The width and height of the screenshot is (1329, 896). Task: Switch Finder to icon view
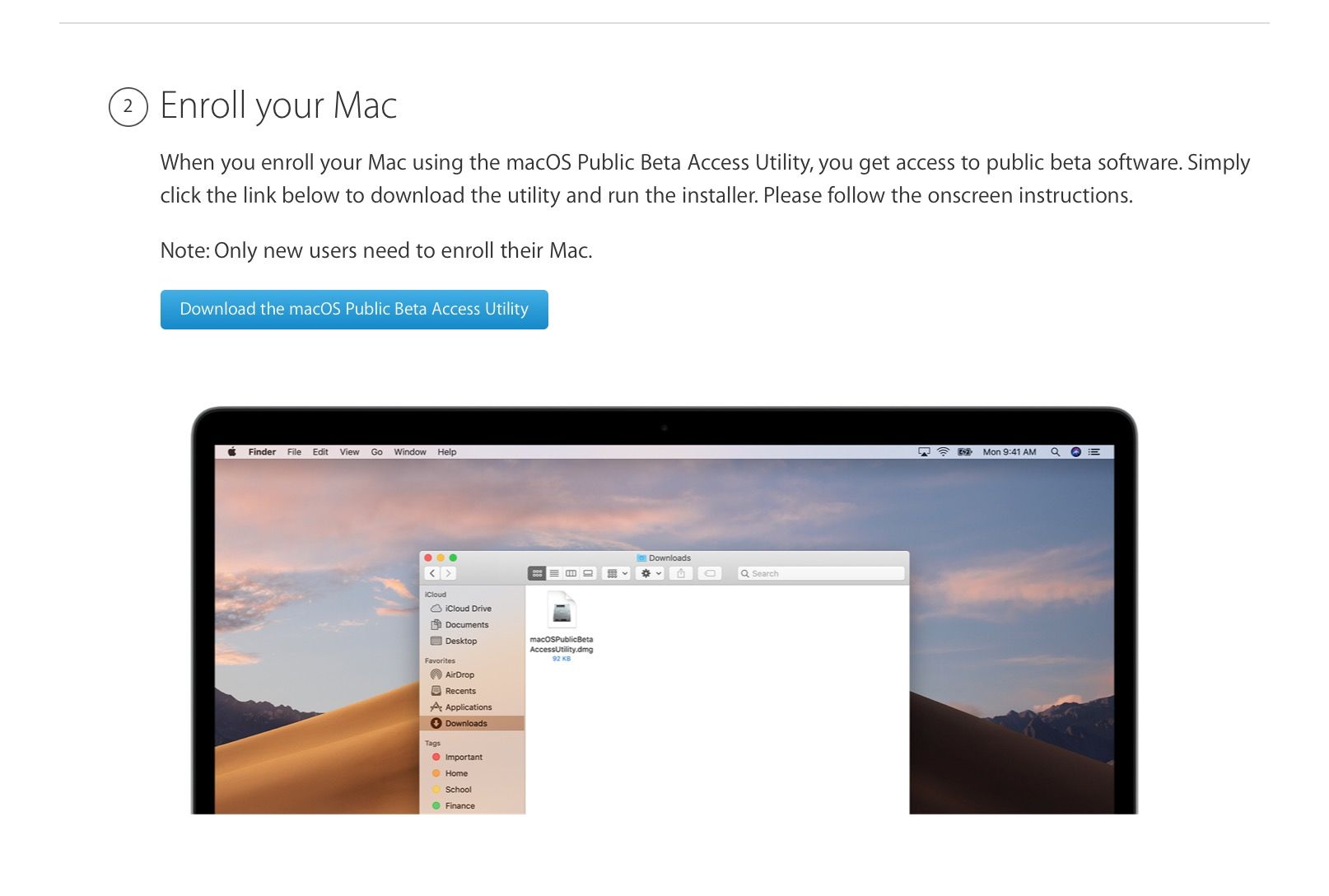click(537, 573)
